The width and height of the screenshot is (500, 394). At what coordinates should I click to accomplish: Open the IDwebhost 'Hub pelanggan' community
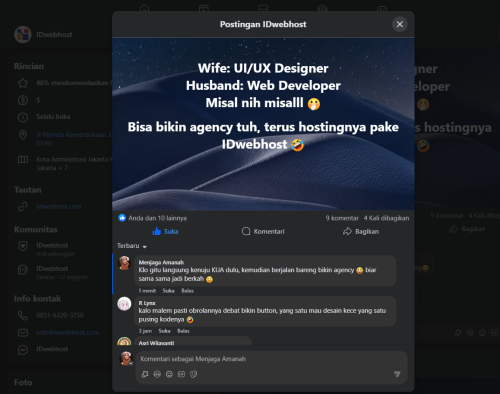point(55,249)
